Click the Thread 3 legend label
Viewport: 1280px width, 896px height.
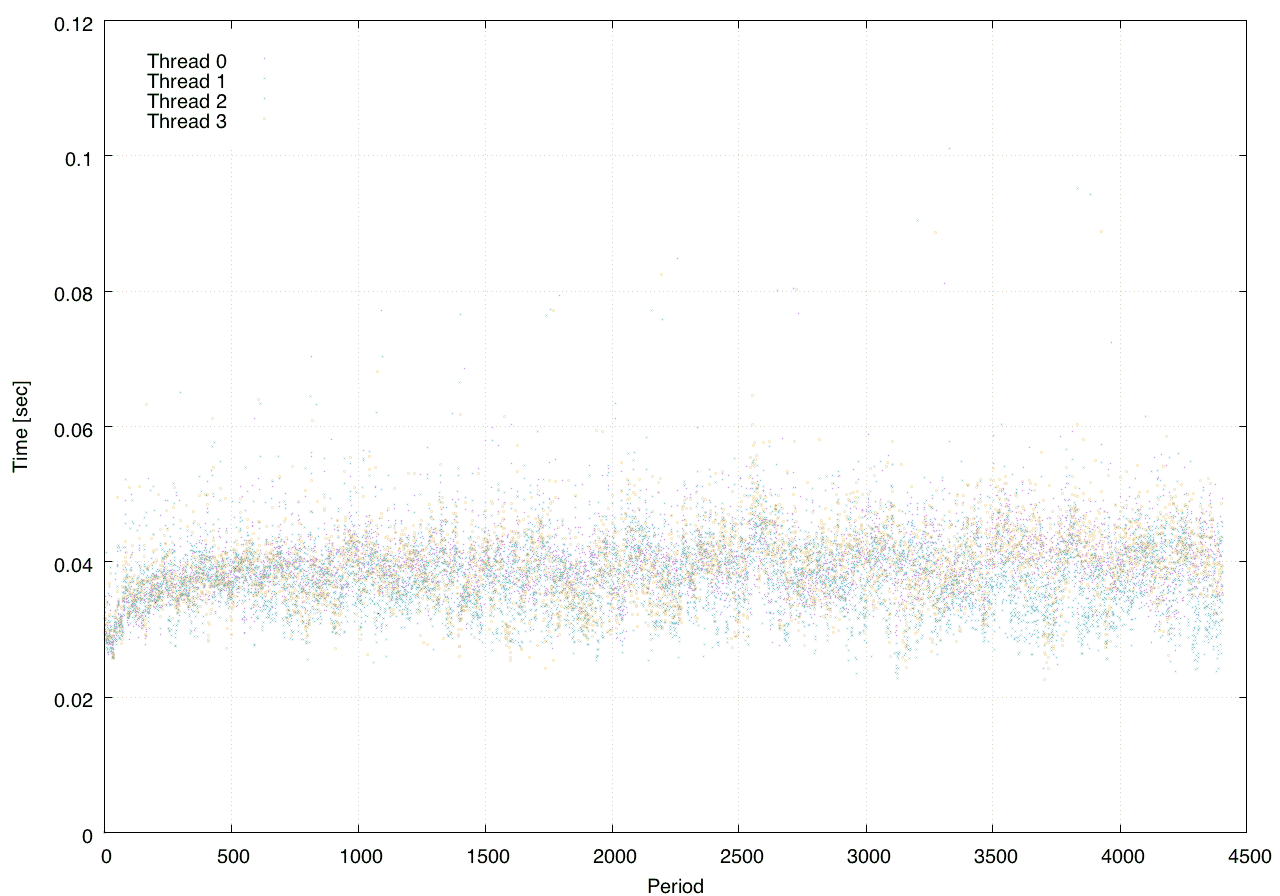(187, 122)
